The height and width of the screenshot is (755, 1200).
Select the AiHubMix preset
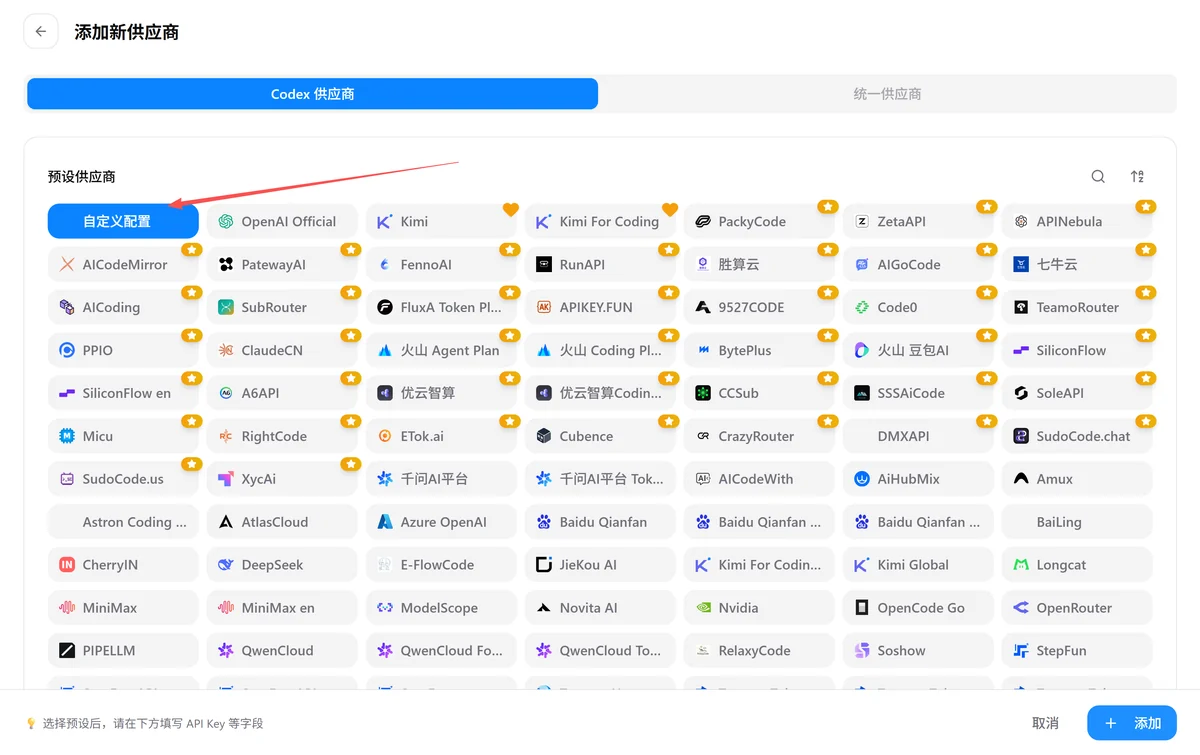tap(918, 479)
